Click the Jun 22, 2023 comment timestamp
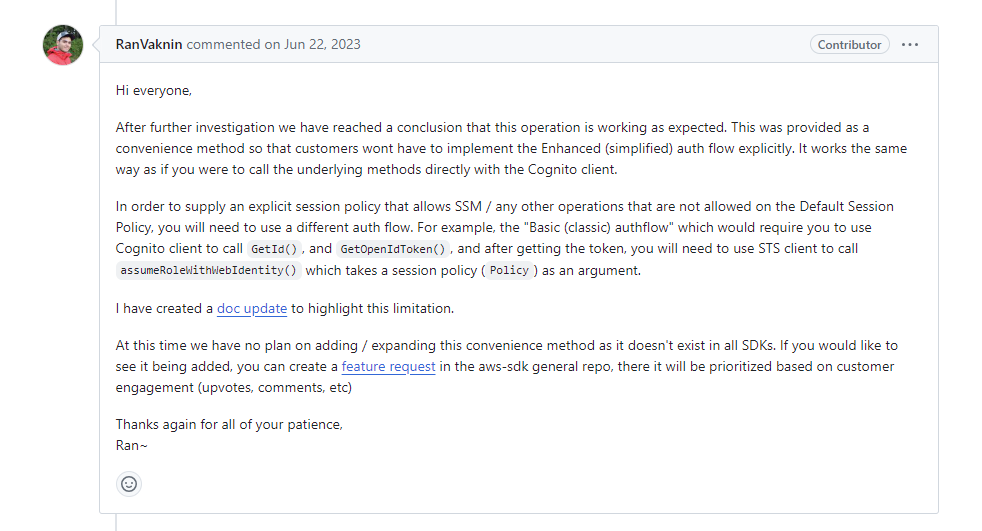 [322, 44]
